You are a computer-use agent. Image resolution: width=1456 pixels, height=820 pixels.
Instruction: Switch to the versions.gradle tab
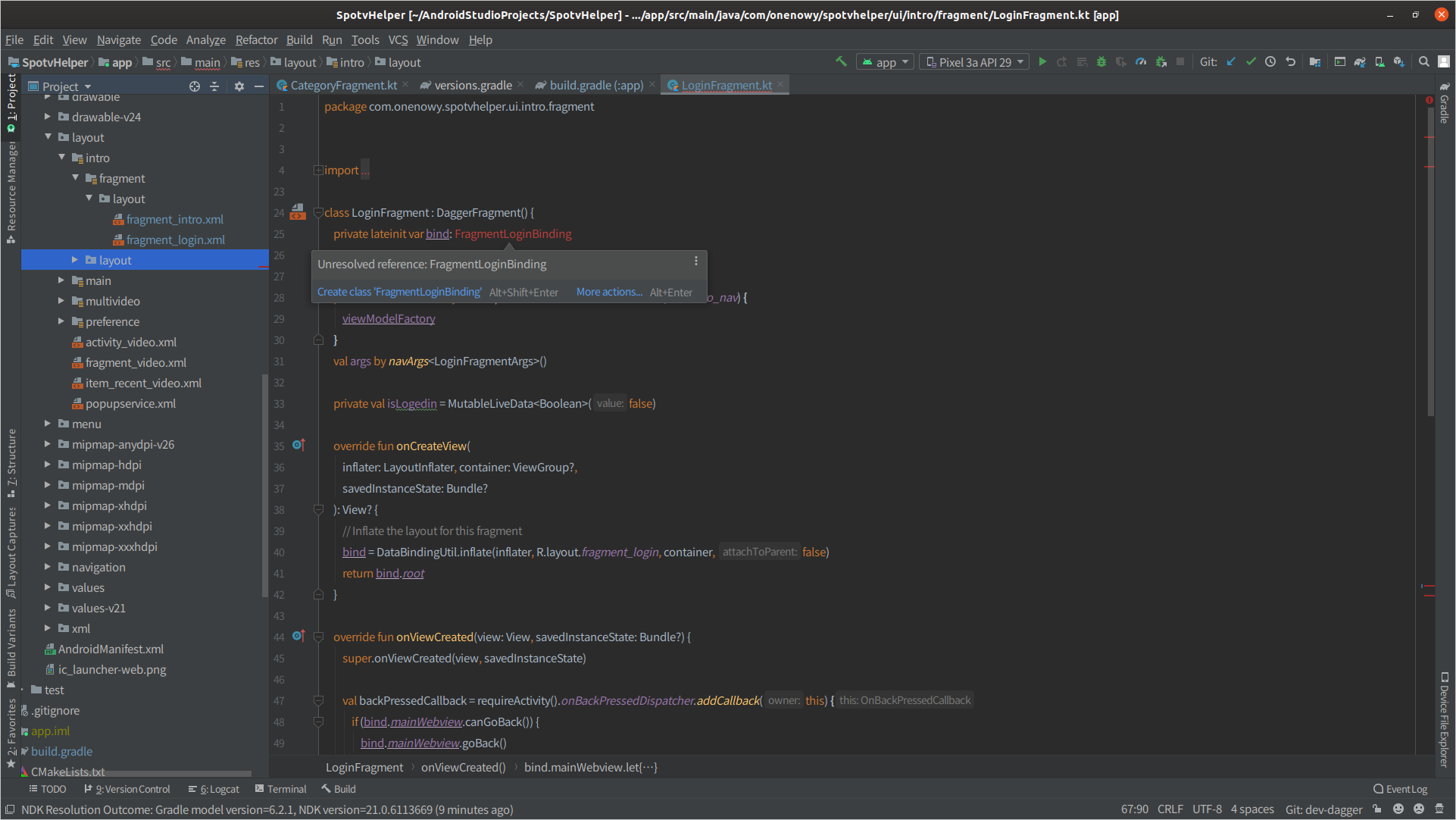point(473,85)
